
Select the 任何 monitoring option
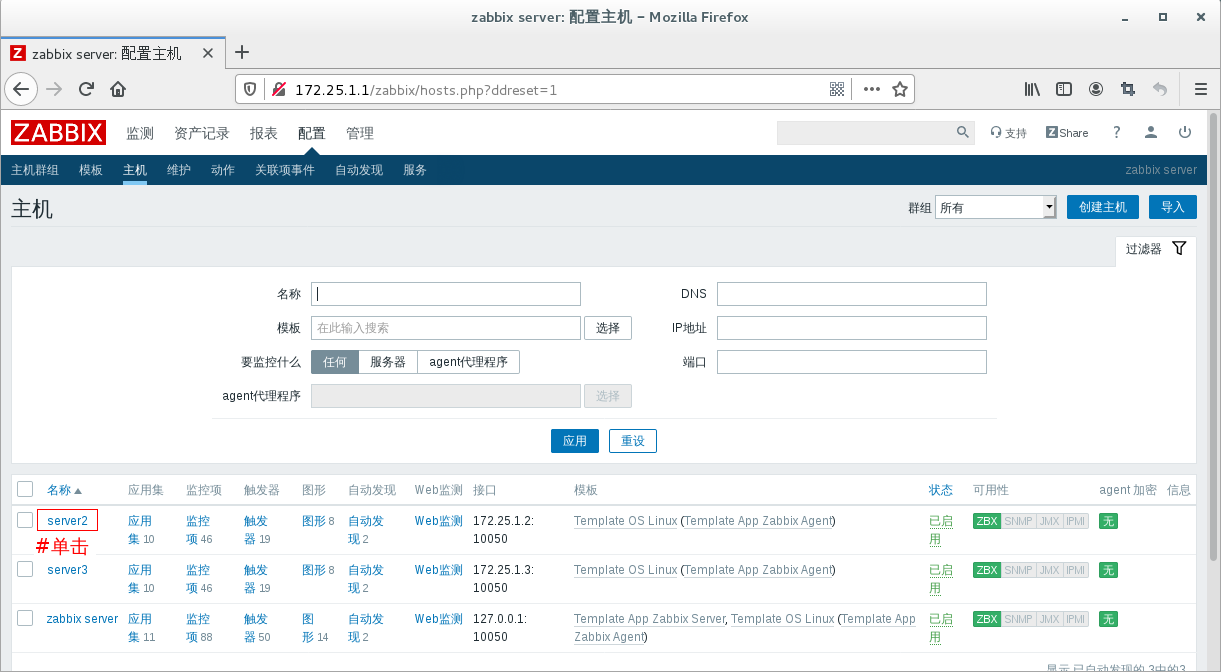pyautogui.click(x=334, y=362)
